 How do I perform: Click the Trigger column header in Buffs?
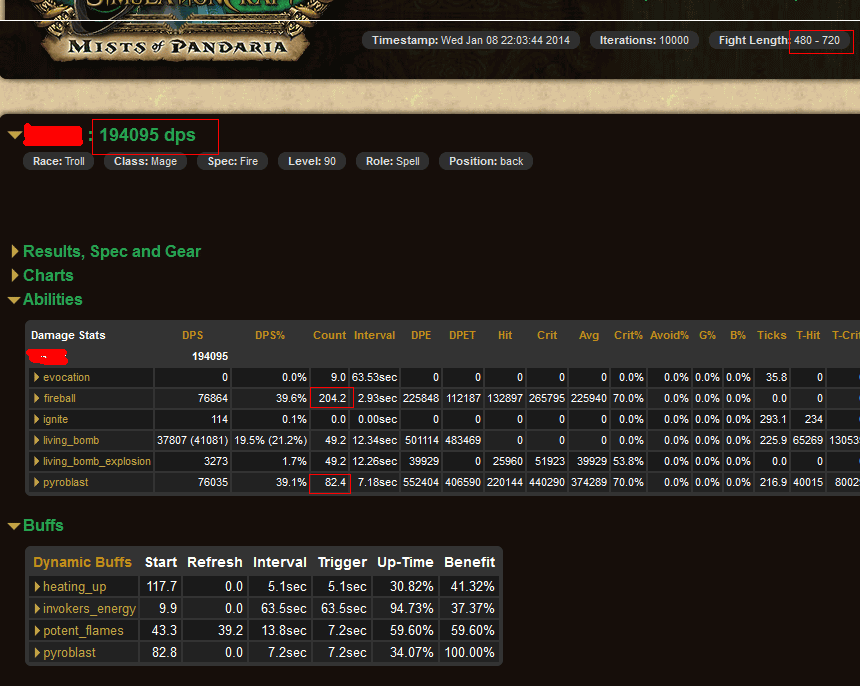coord(342,562)
